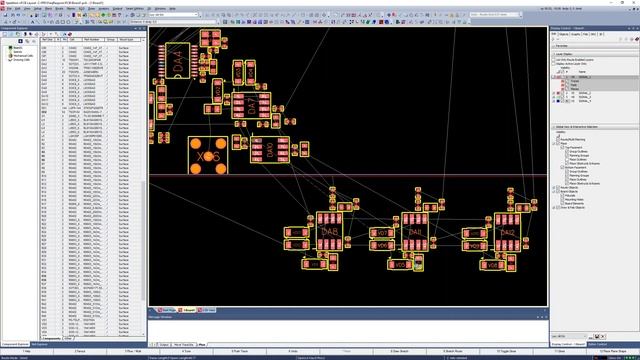Collapse Global View & Interactive Selection section
This screenshot has width=640, height=360.
coord(554,127)
